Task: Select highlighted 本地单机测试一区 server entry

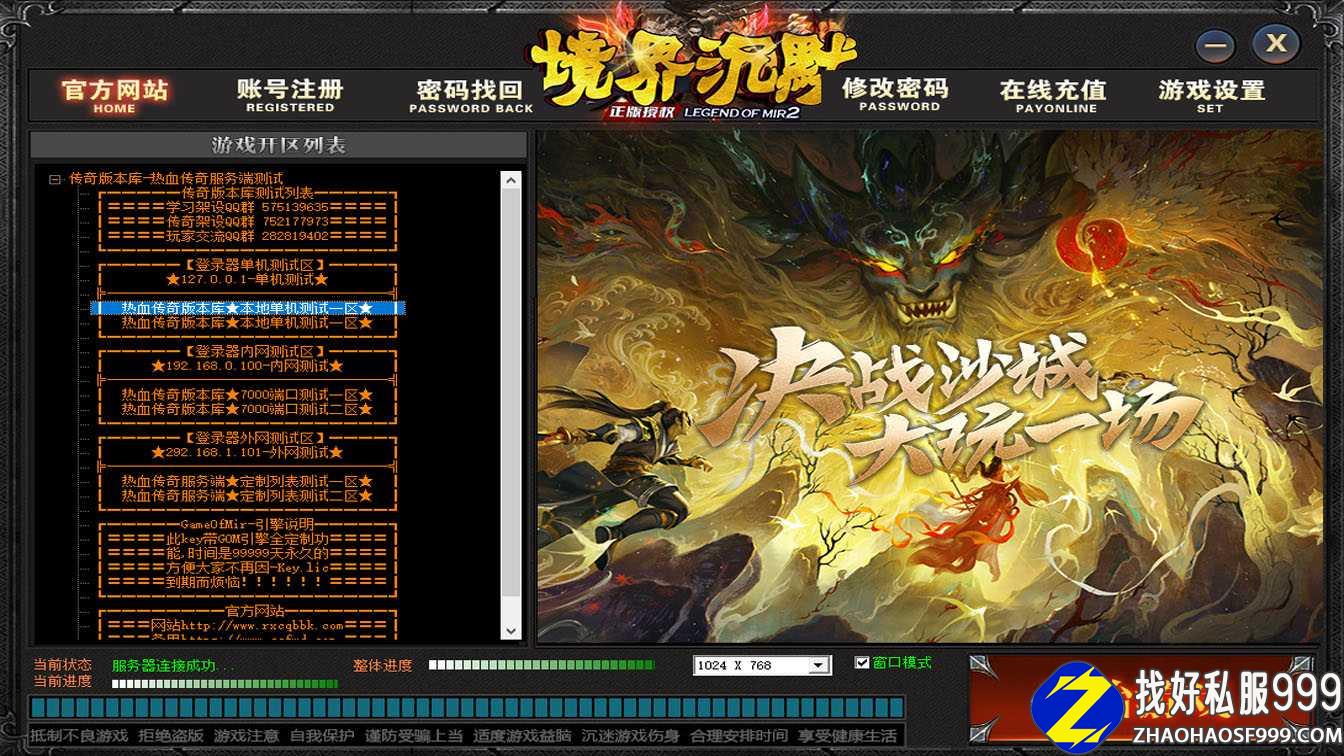Action: click(247, 309)
